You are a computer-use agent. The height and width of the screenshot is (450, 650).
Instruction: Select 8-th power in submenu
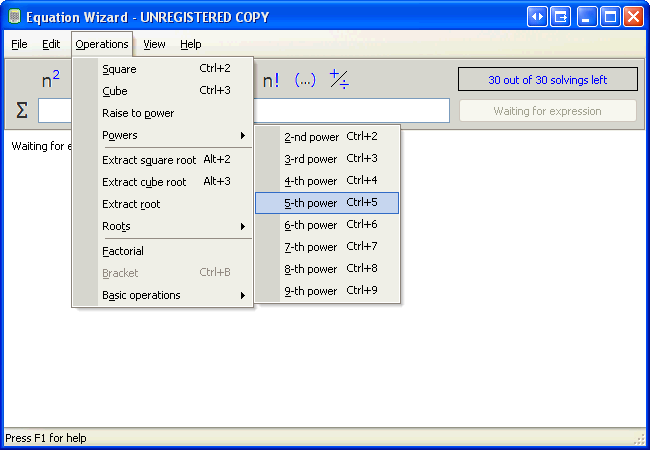327,269
